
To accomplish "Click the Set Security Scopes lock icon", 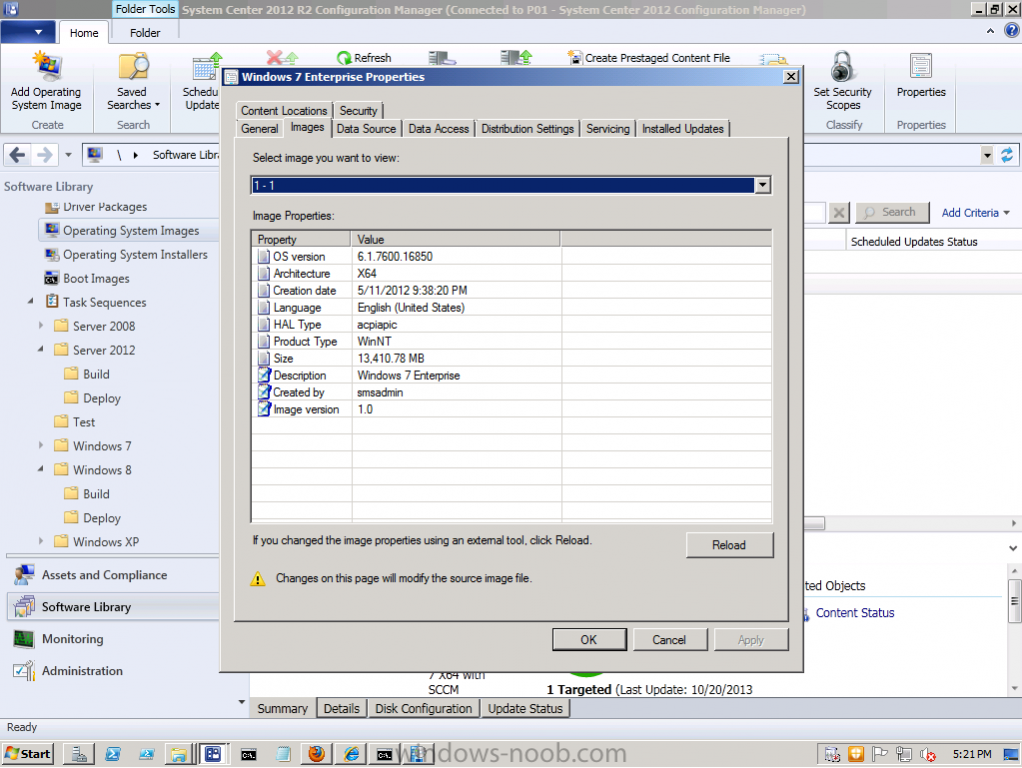I will pos(843,67).
